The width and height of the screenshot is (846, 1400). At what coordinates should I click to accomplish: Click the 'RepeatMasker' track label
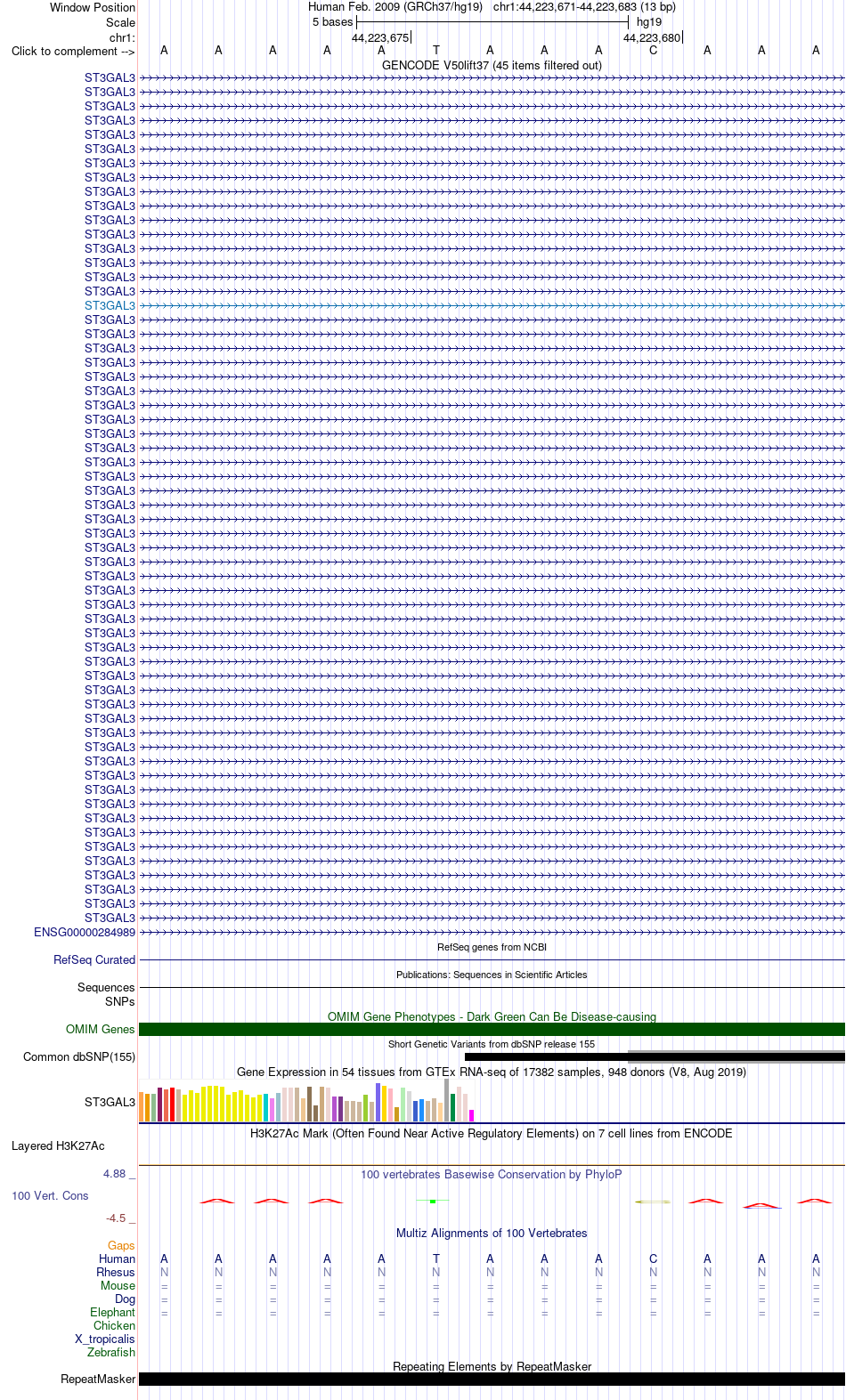98,1379
